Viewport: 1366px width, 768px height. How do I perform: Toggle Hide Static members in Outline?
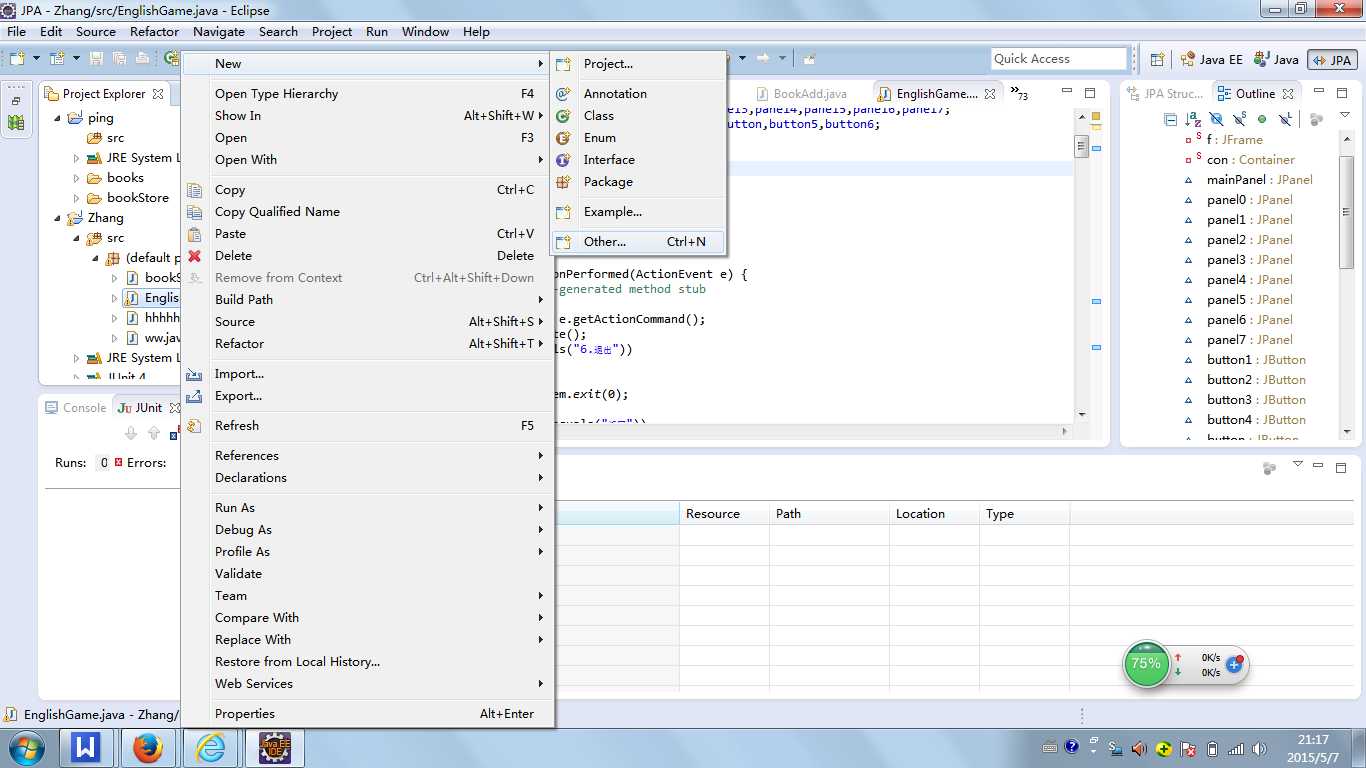tap(1239, 119)
